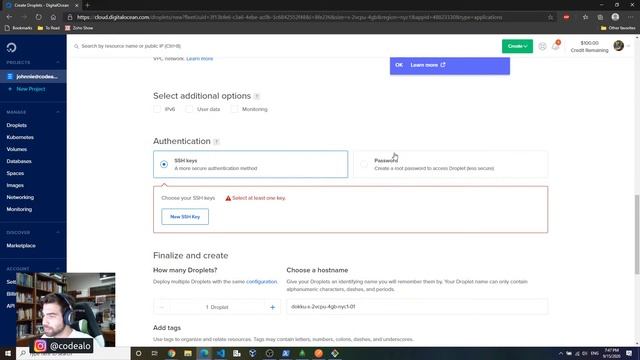Collapse the Discover sidebar section
The height and width of the screenshot is (360, 640).
tap(58, 232)
